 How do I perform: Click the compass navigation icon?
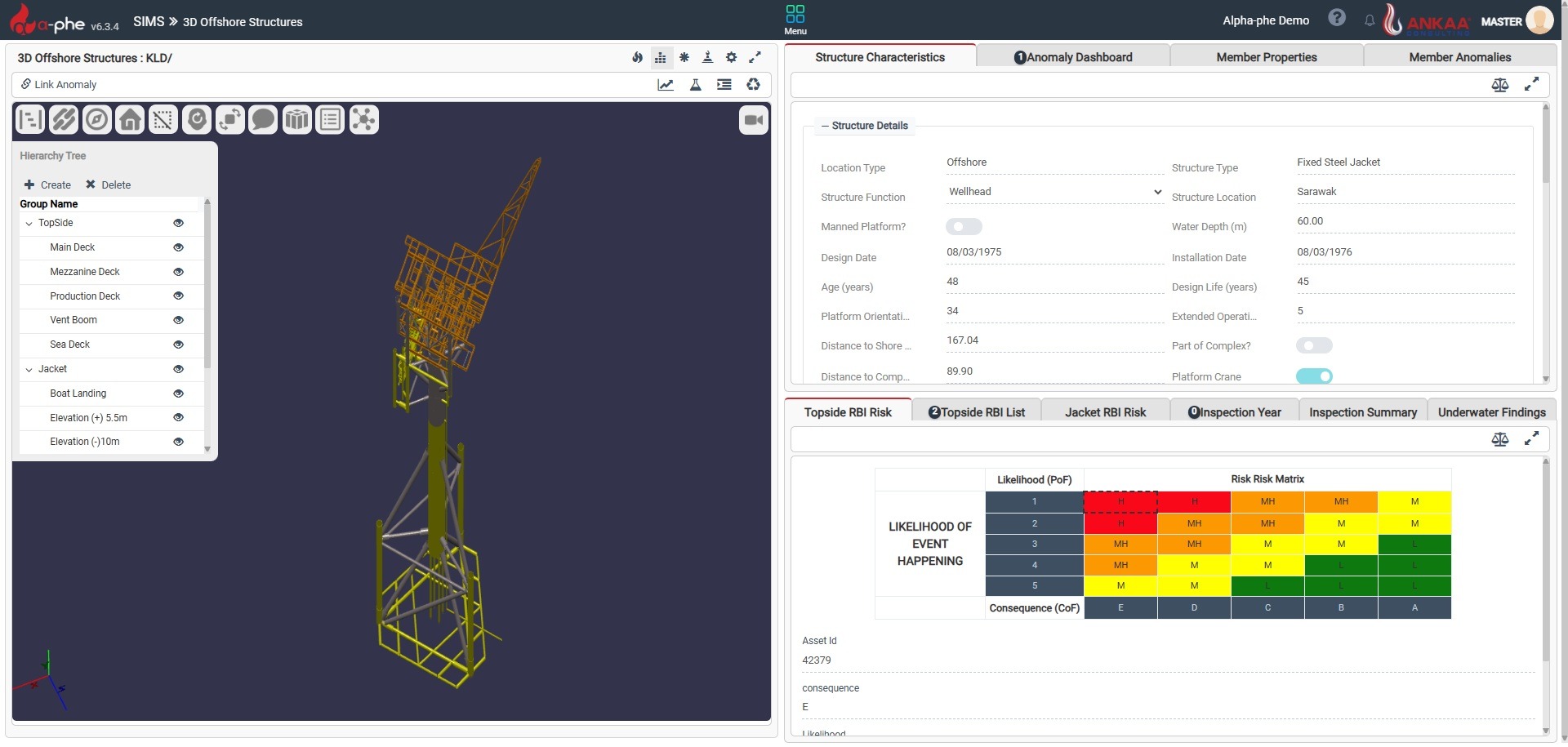tap(96, 120)
